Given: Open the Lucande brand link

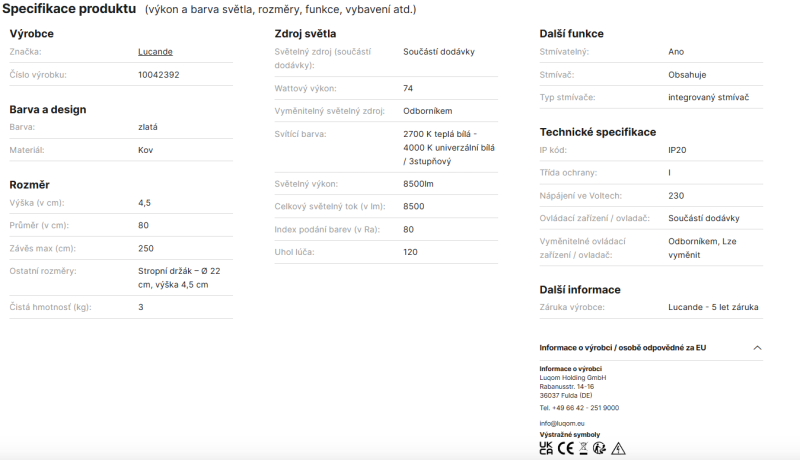Looking at the screenshot, I should point(155,52).
